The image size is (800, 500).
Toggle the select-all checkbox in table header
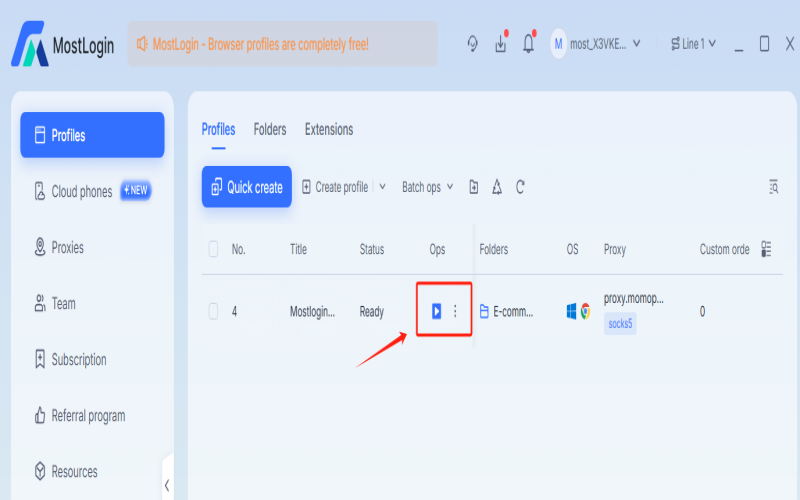click(213, 249)
